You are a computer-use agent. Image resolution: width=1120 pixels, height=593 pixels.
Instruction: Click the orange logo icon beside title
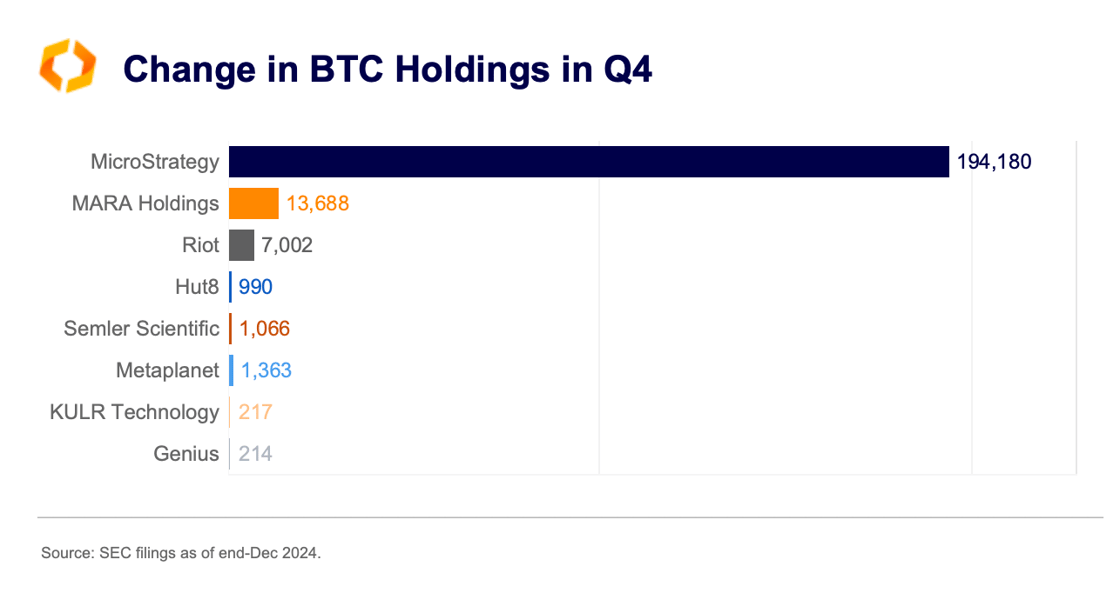pyautogui.click(x=67, y=67)
